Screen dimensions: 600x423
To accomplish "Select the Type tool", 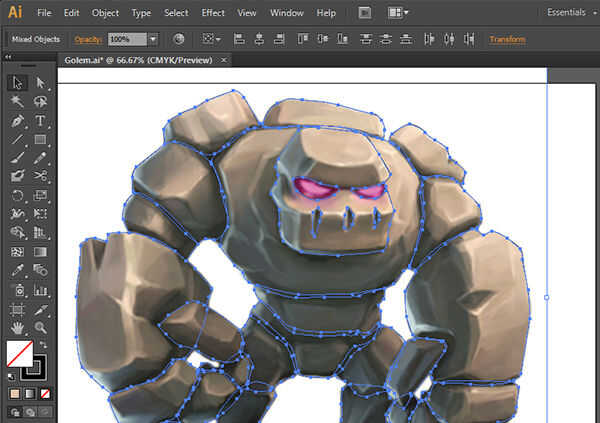I will [40, 121].
